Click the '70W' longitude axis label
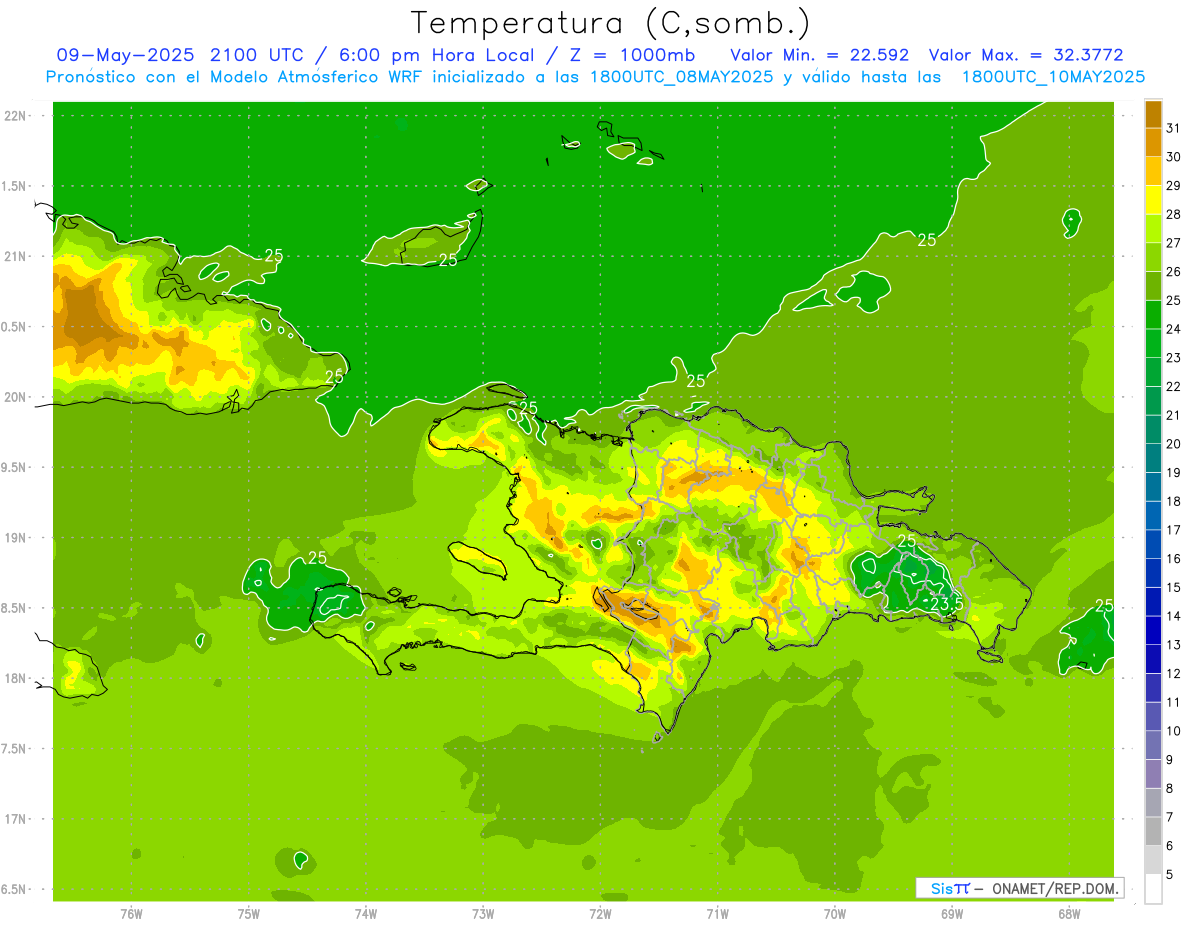The image size is (1200, 927). [835, 914]
